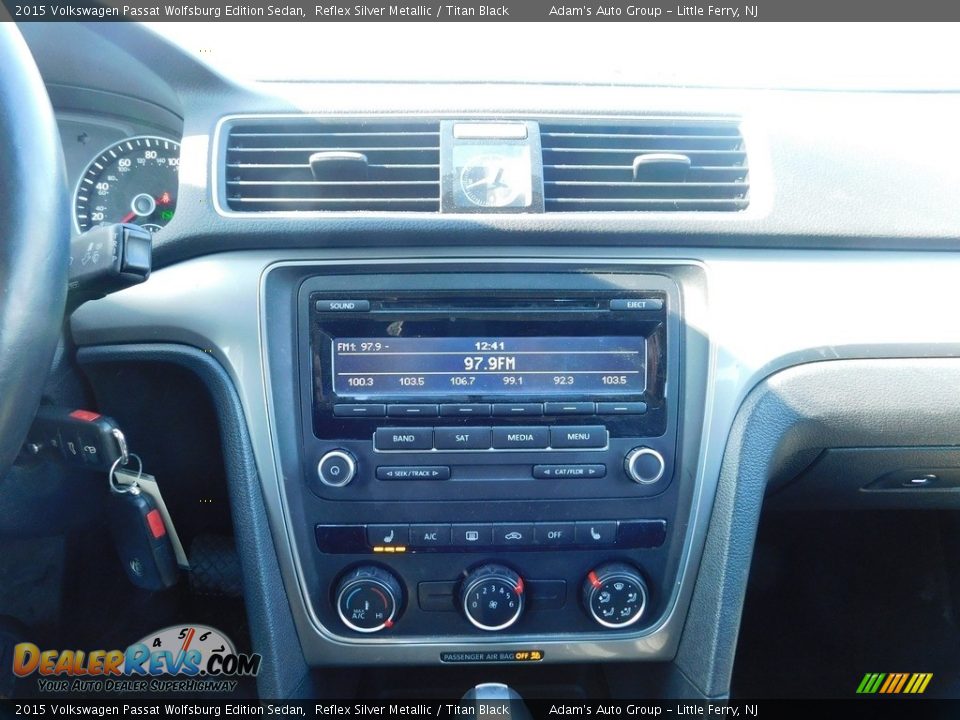Switch to SAT radio
The image size is (960, 720).
[x=462, y=438]
